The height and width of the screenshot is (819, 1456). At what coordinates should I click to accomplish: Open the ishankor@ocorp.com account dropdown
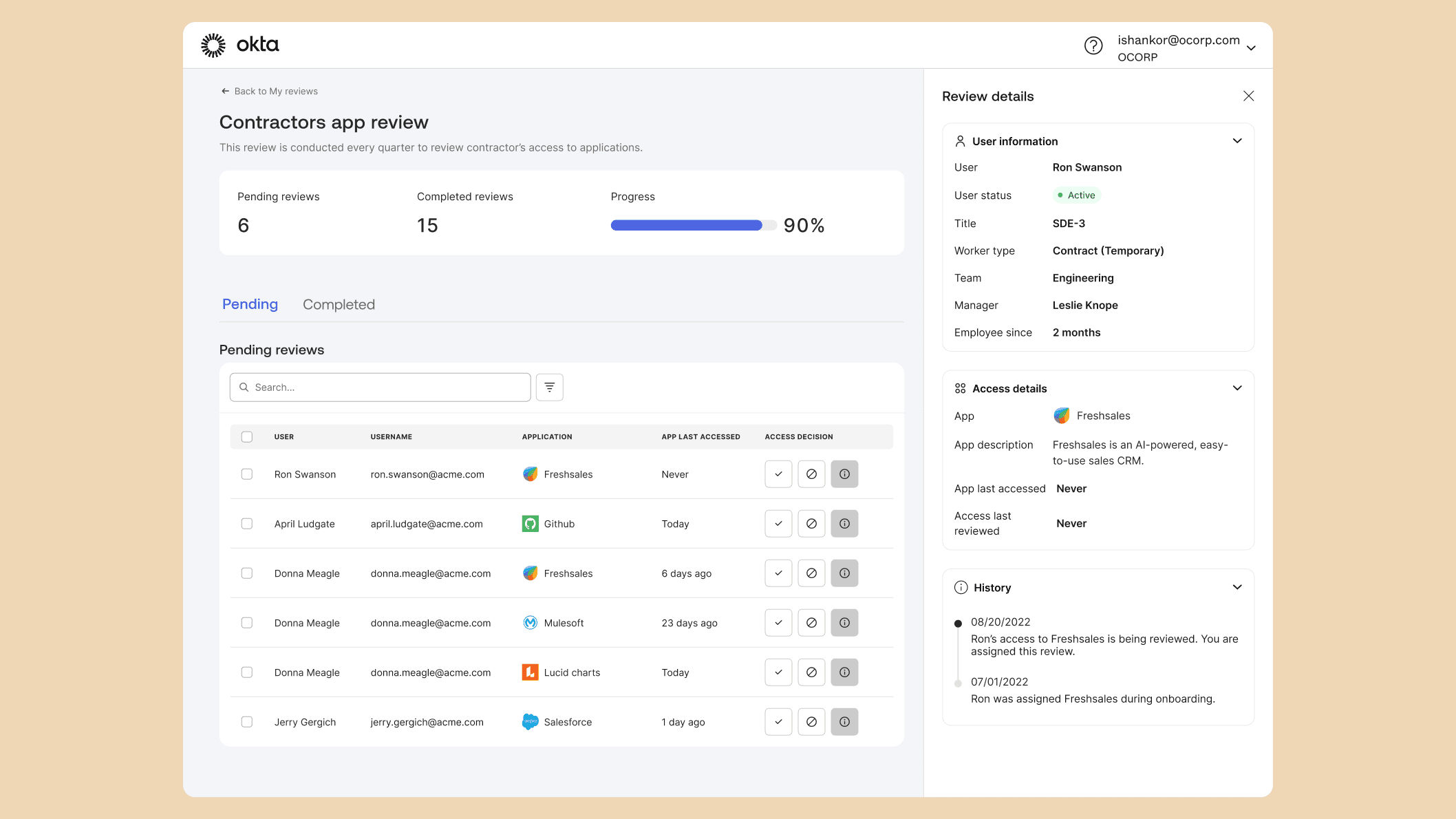point(1250,48)
